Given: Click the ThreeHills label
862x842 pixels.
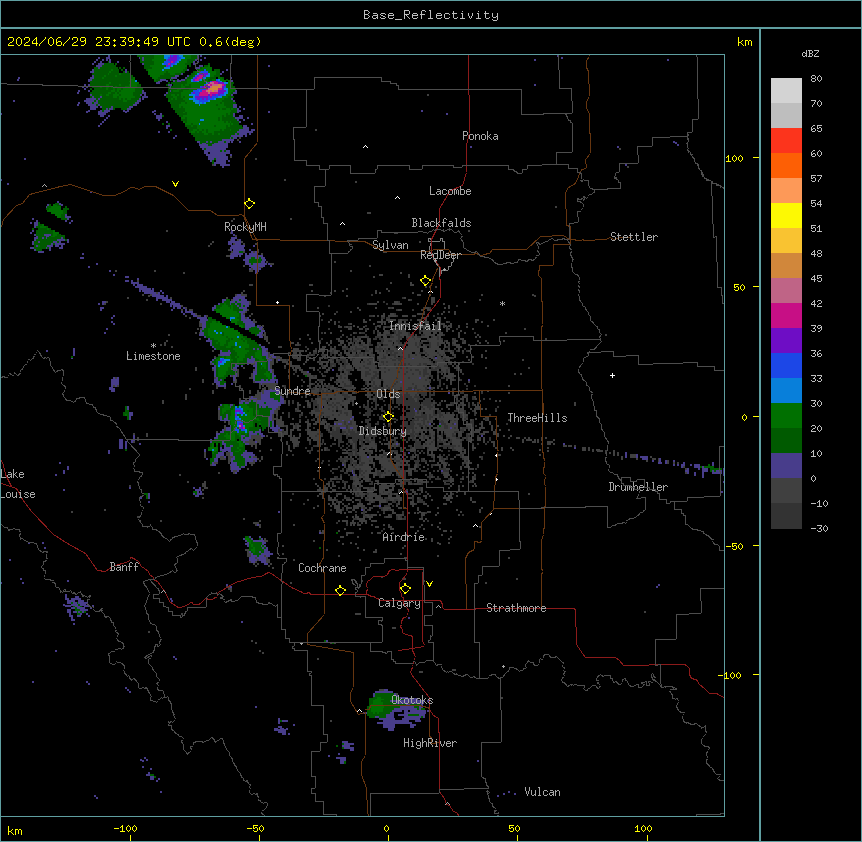Looking at the screenshot, I should click(x=537, y=418).
